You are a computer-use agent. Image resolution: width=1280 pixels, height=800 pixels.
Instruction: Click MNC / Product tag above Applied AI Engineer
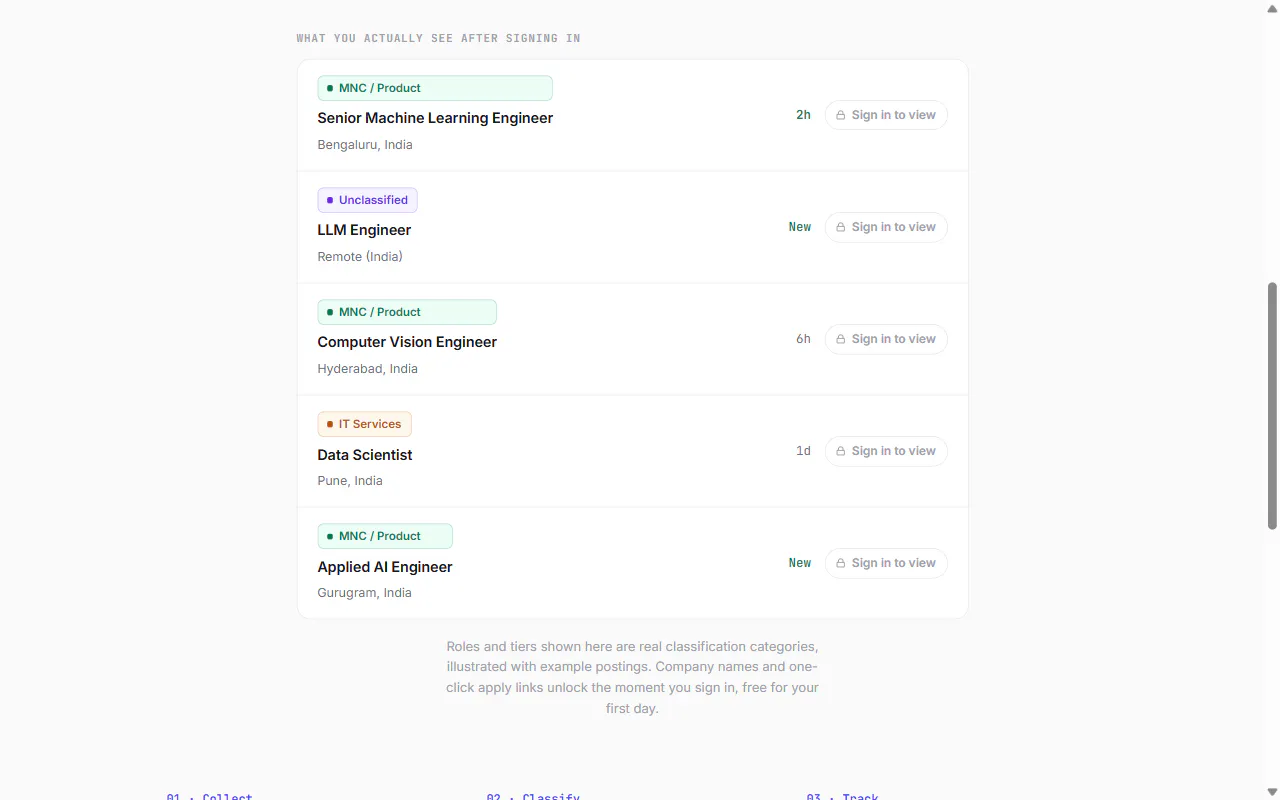(385, 536)
